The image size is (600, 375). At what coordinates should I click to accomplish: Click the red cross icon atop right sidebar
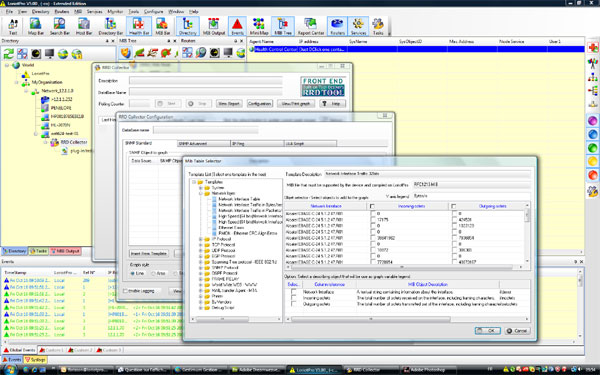(592, 47)
